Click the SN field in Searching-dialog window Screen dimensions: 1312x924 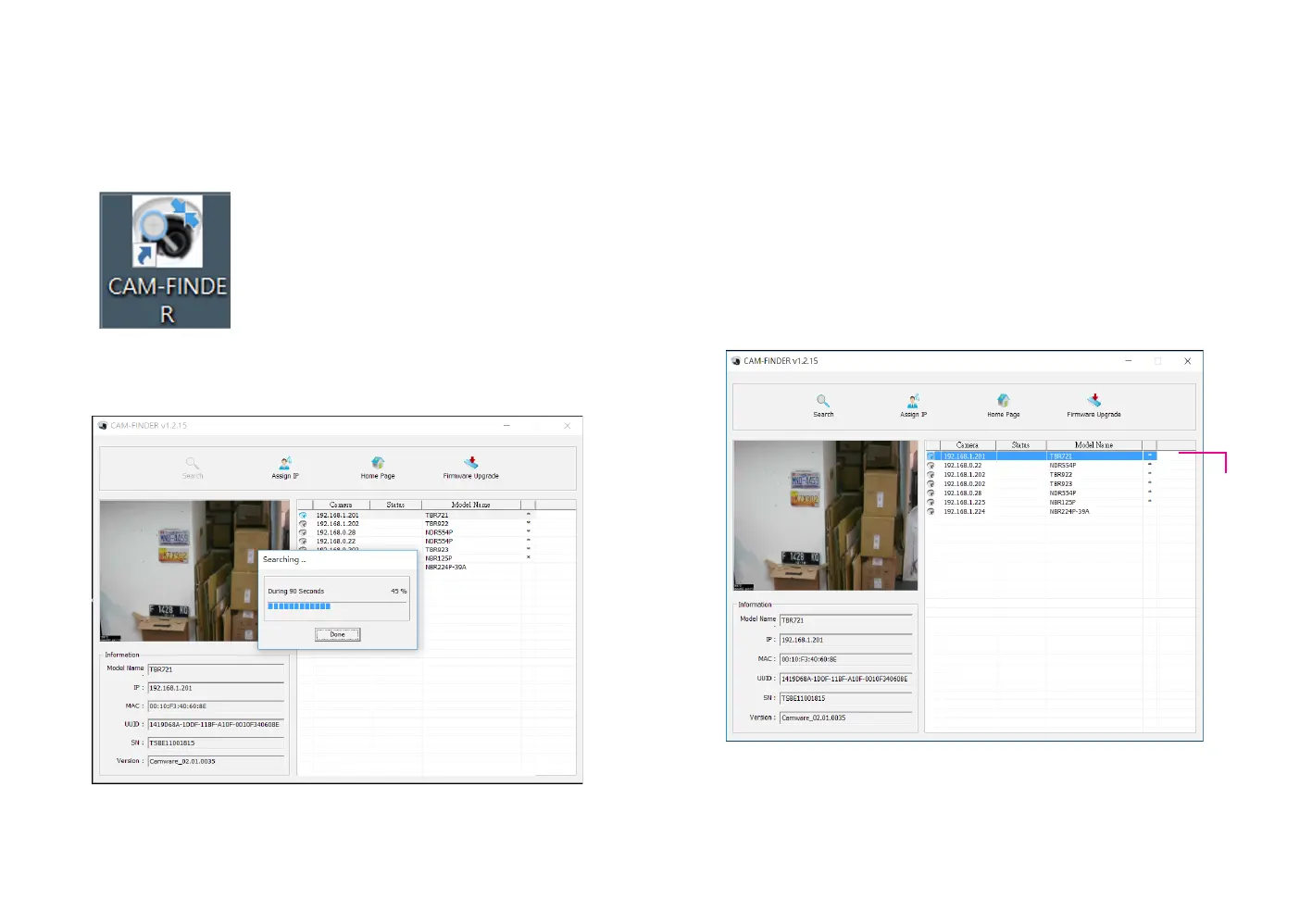click(216, 743)
